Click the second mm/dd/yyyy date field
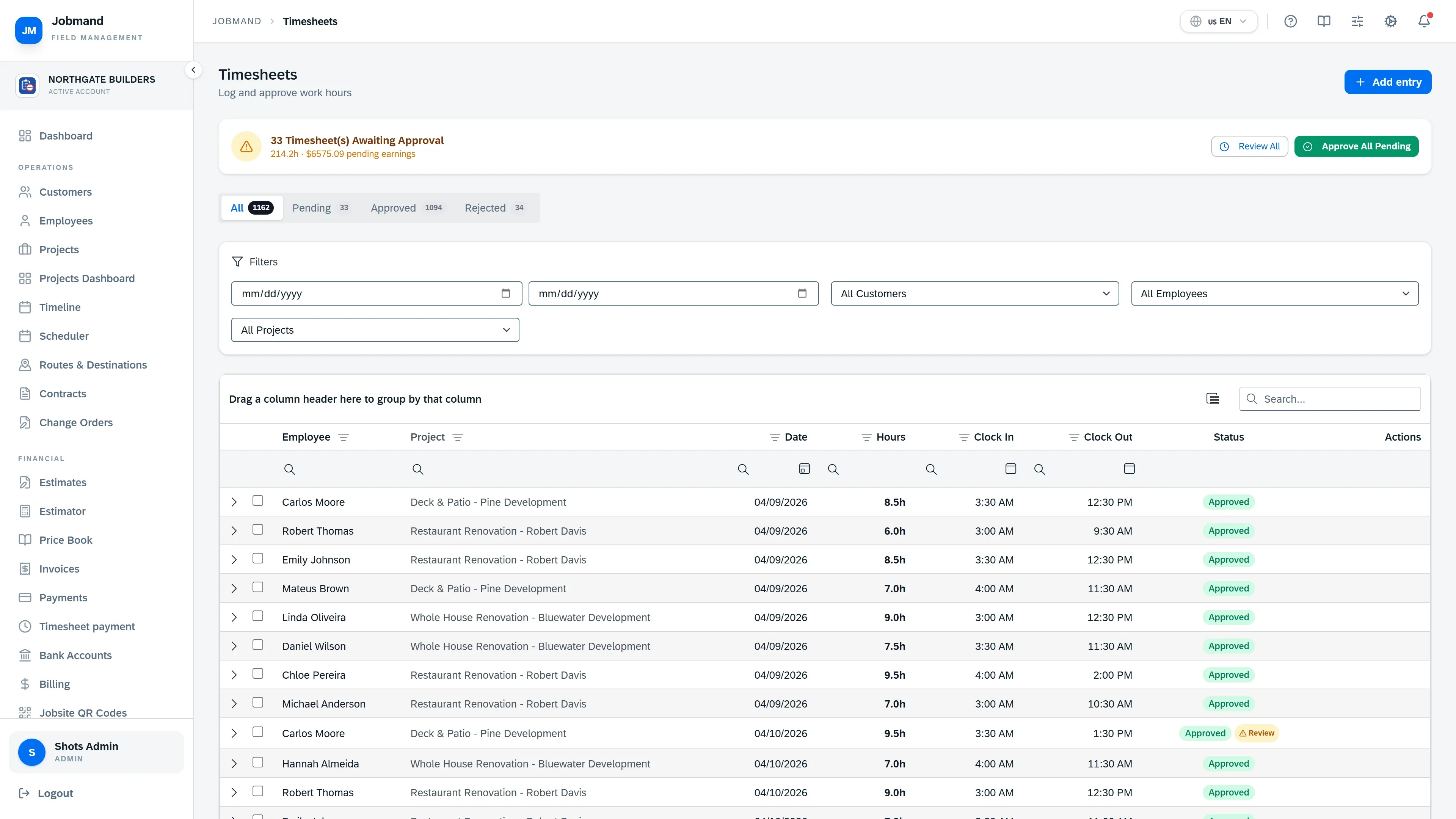The image size is (1456, 819). pos(674,293)
